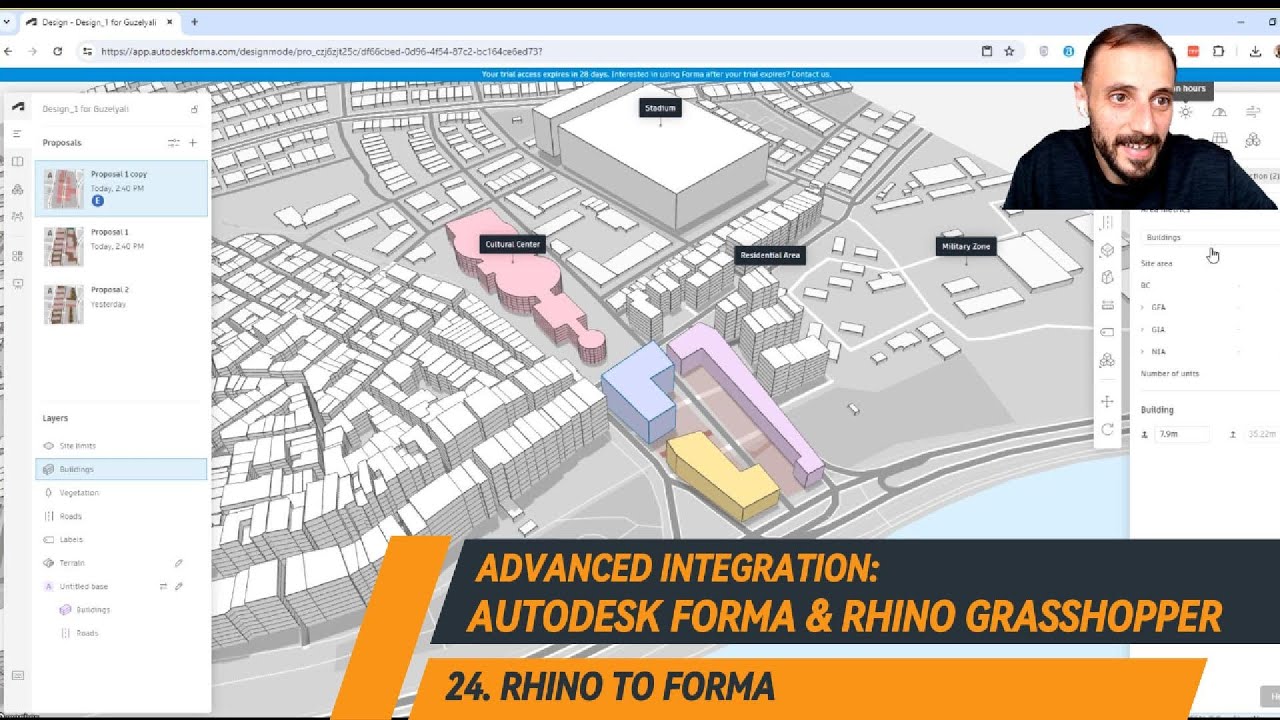The image size is (1280, 720).
Task: Open the extensions grid icon in sidebar
Action: 17,256
